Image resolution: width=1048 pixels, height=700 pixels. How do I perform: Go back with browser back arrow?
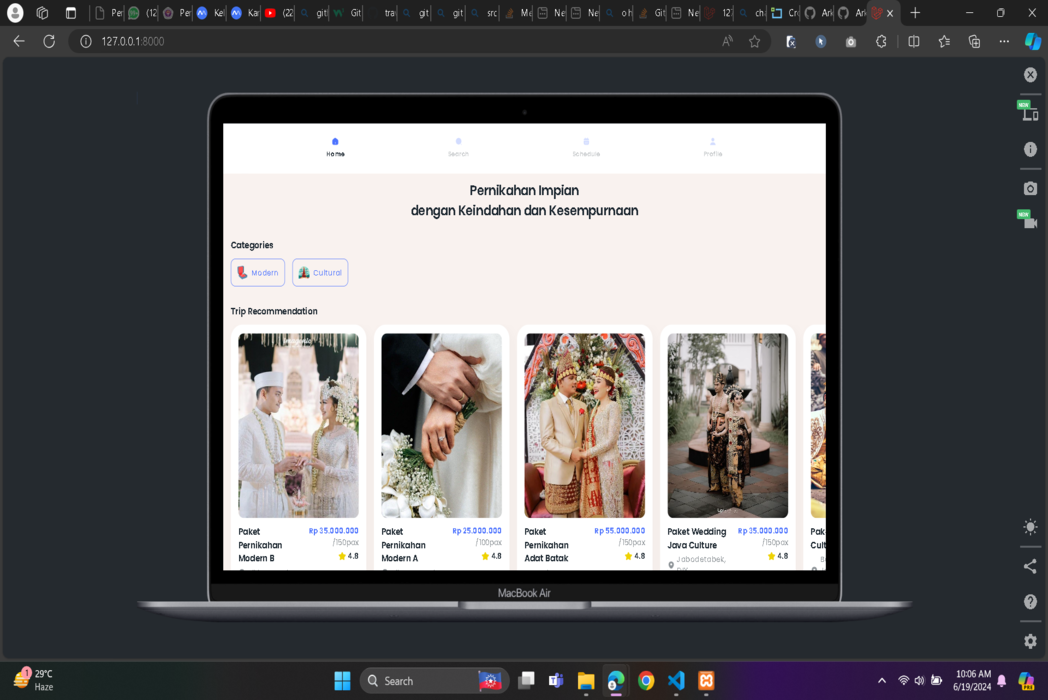(x=19, y=41)
